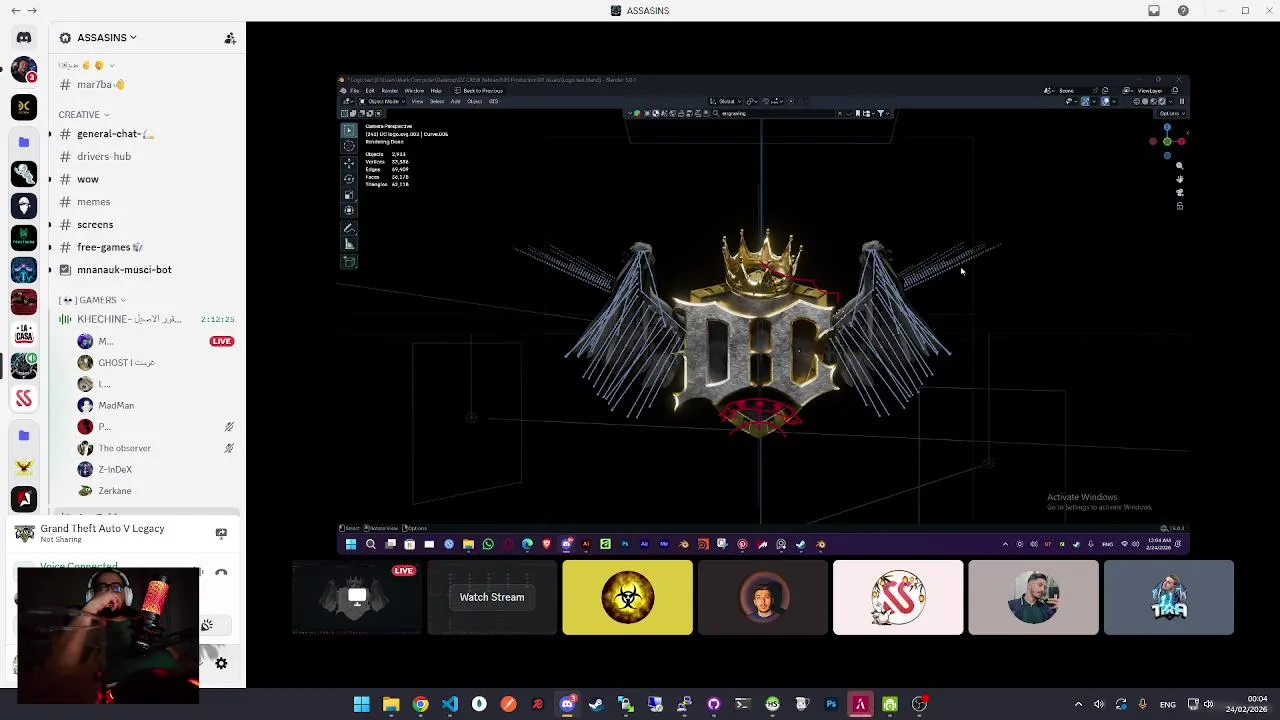
Task: Open the gold eagle server icon
Action: coord(24,467)
